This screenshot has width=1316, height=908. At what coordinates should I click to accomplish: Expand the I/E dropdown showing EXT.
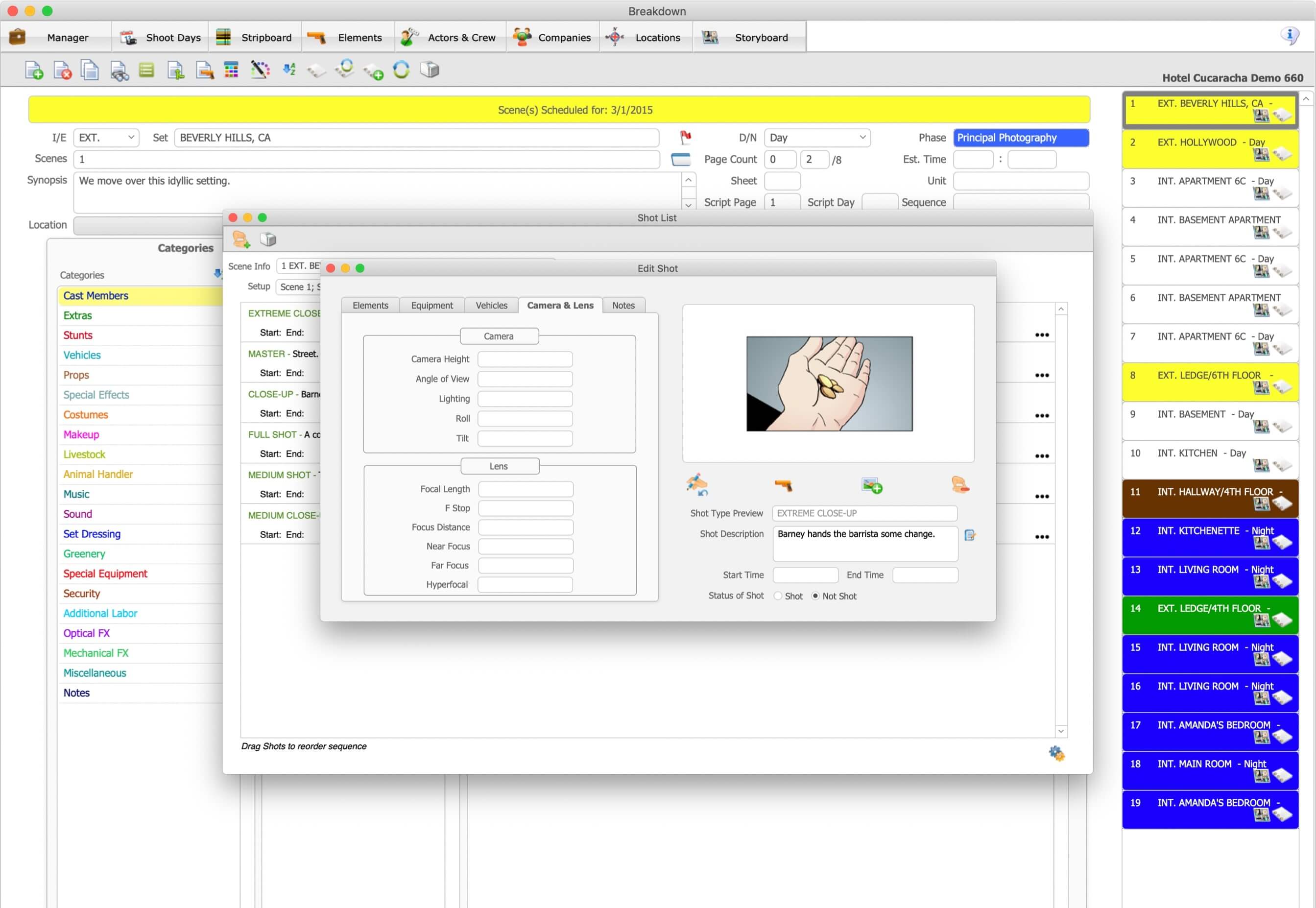(105, 137)
